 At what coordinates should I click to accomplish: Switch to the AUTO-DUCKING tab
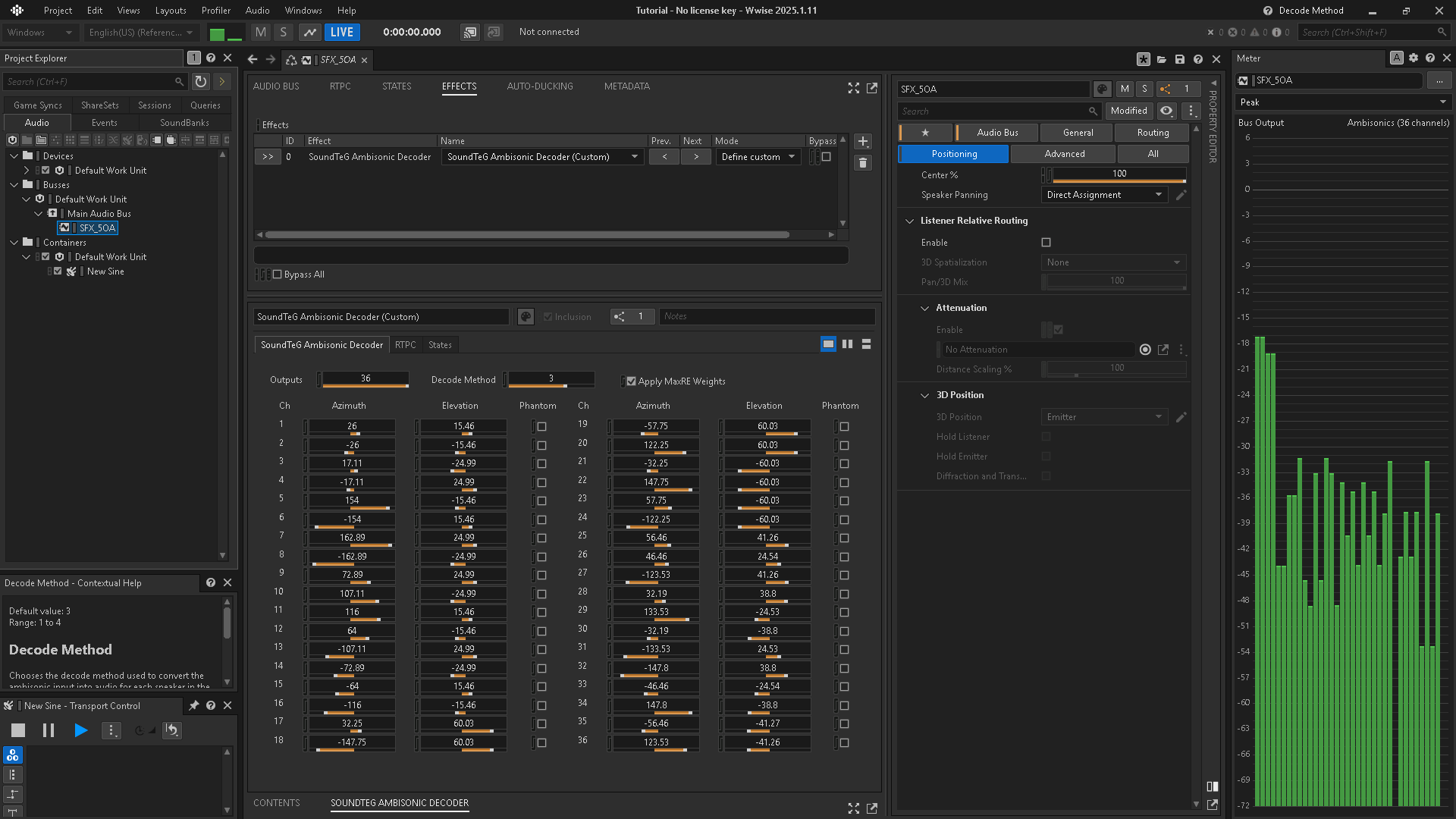pyautogui.click(x=540, y=86)
